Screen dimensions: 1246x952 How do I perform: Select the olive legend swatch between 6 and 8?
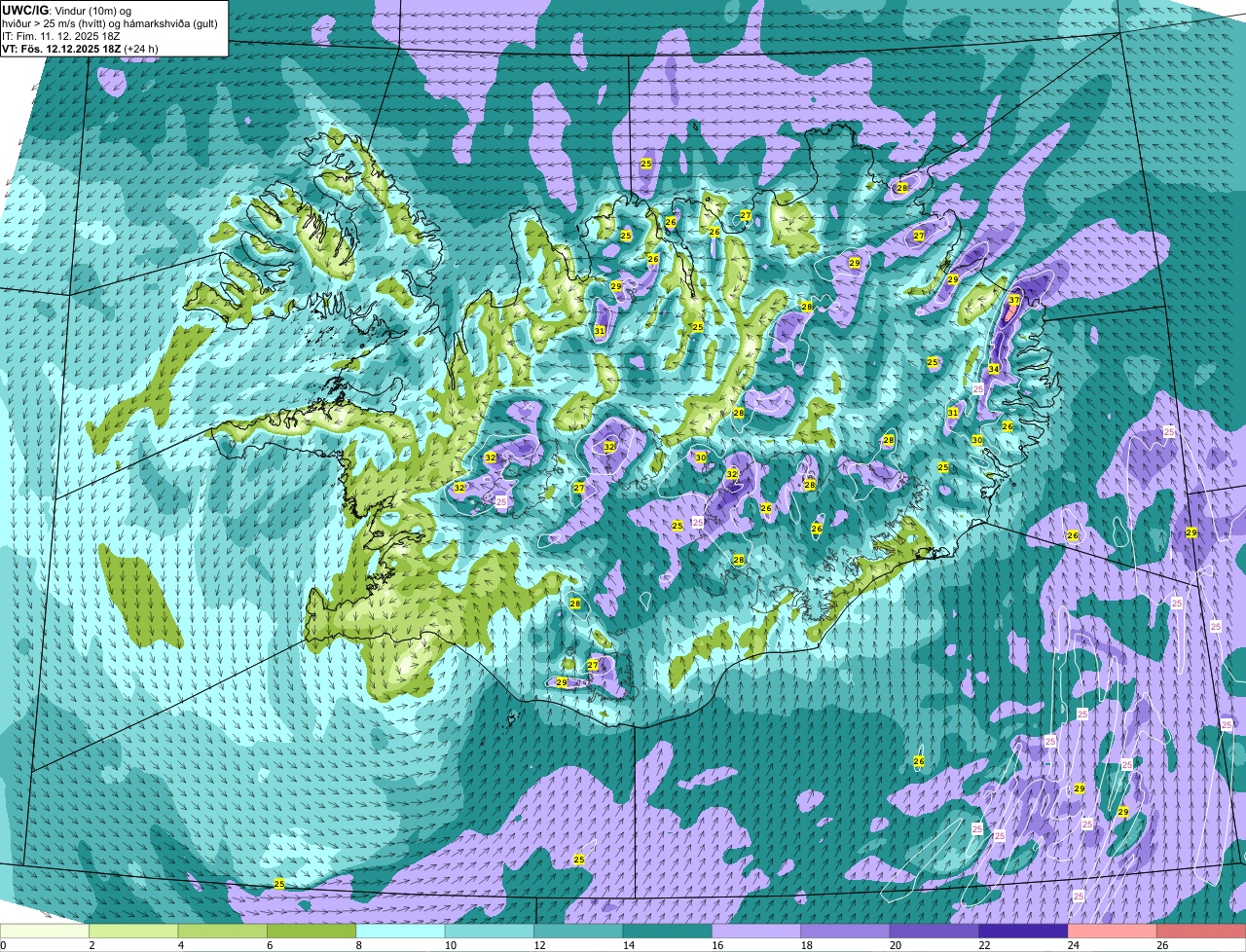pos(311,932)
